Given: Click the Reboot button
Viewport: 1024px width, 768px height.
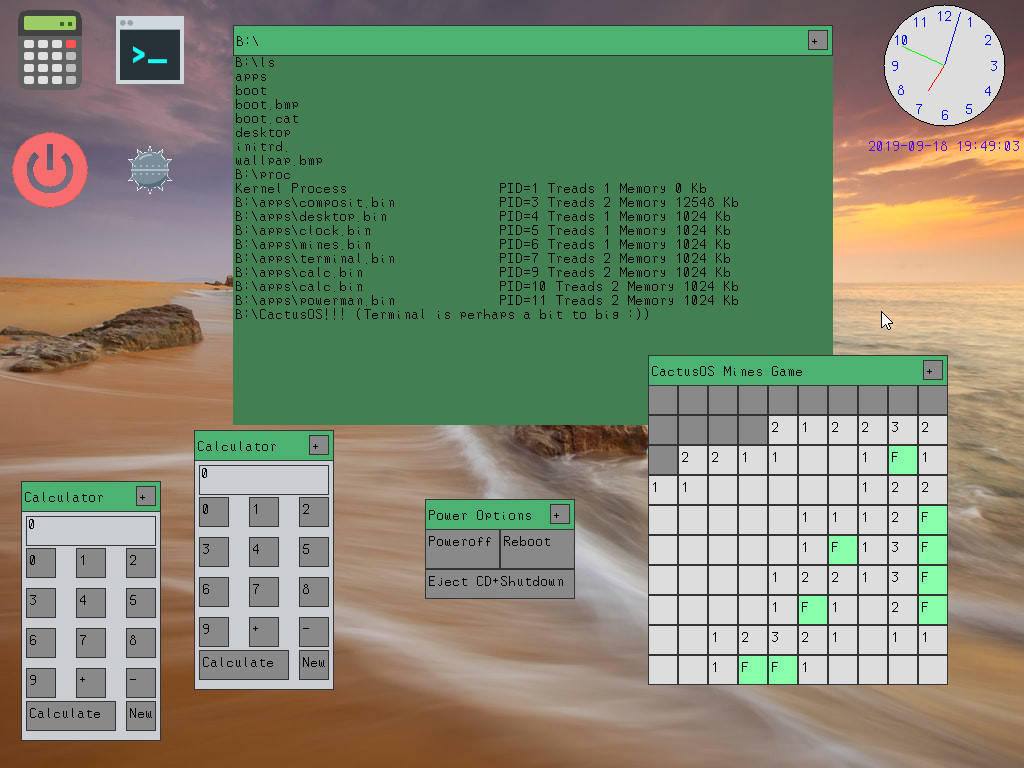Looking at the screenshot, I should 537,549.
